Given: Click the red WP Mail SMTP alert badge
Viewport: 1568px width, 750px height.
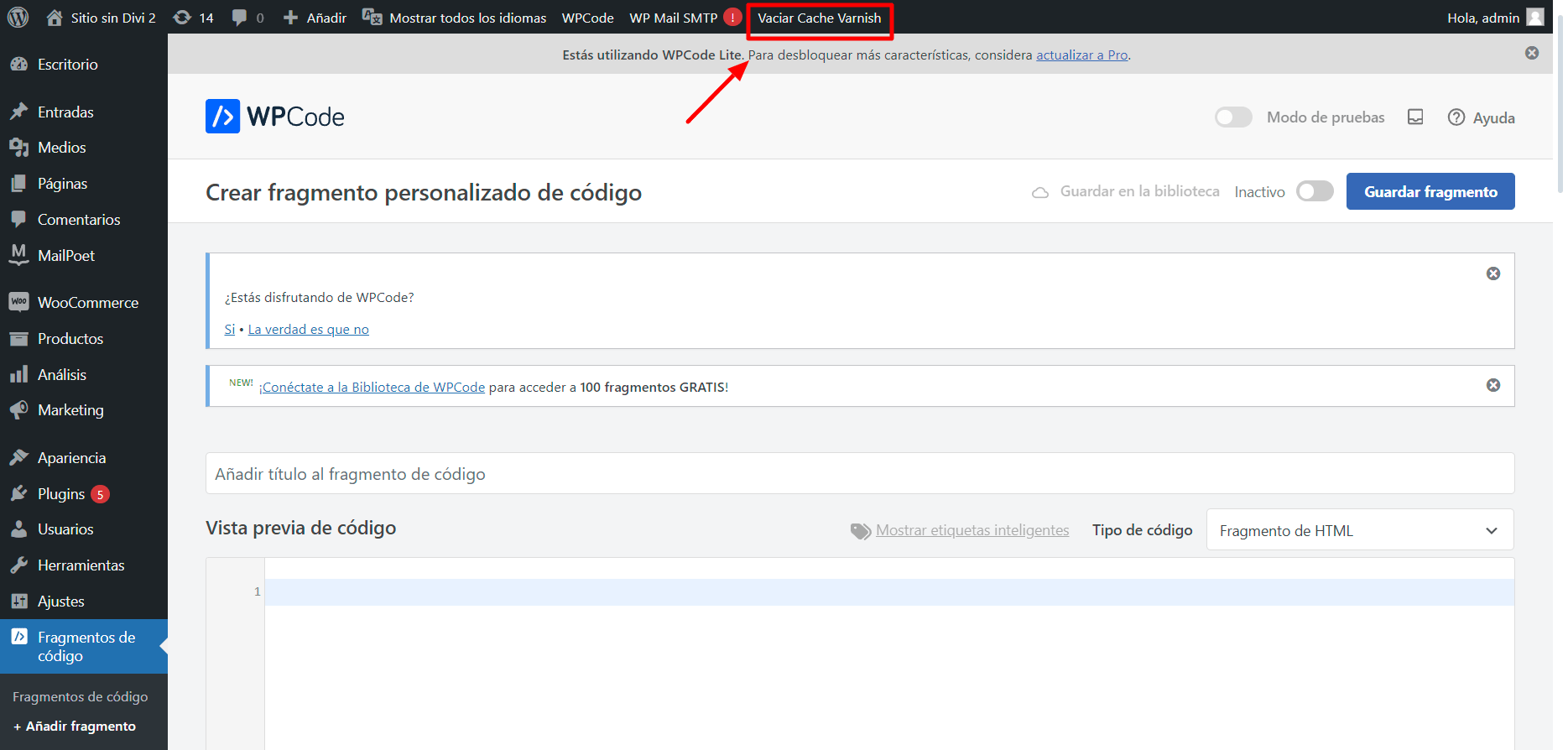Looking at the screenshot, I should tap(732, 18).
